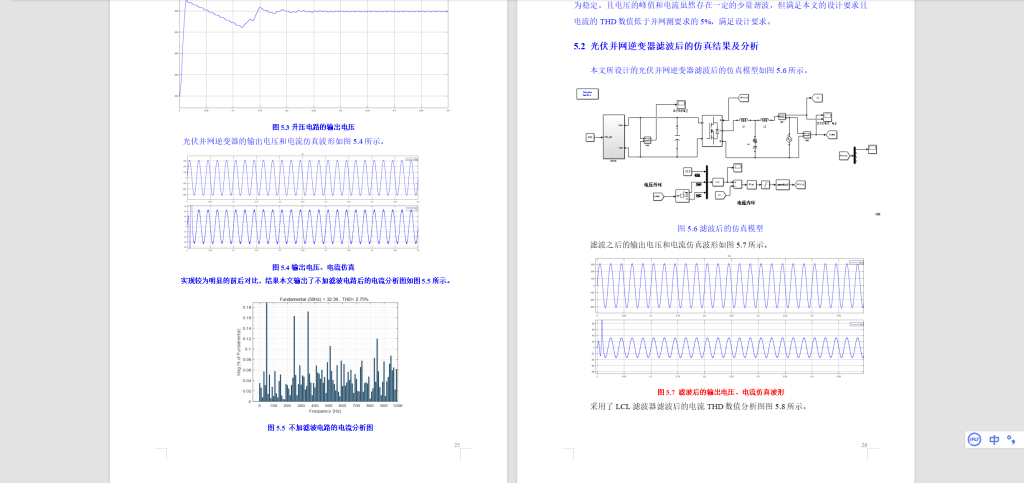Click the '电压外环' label in the Simulink model

pyautogui.click(x=654, y=185)
